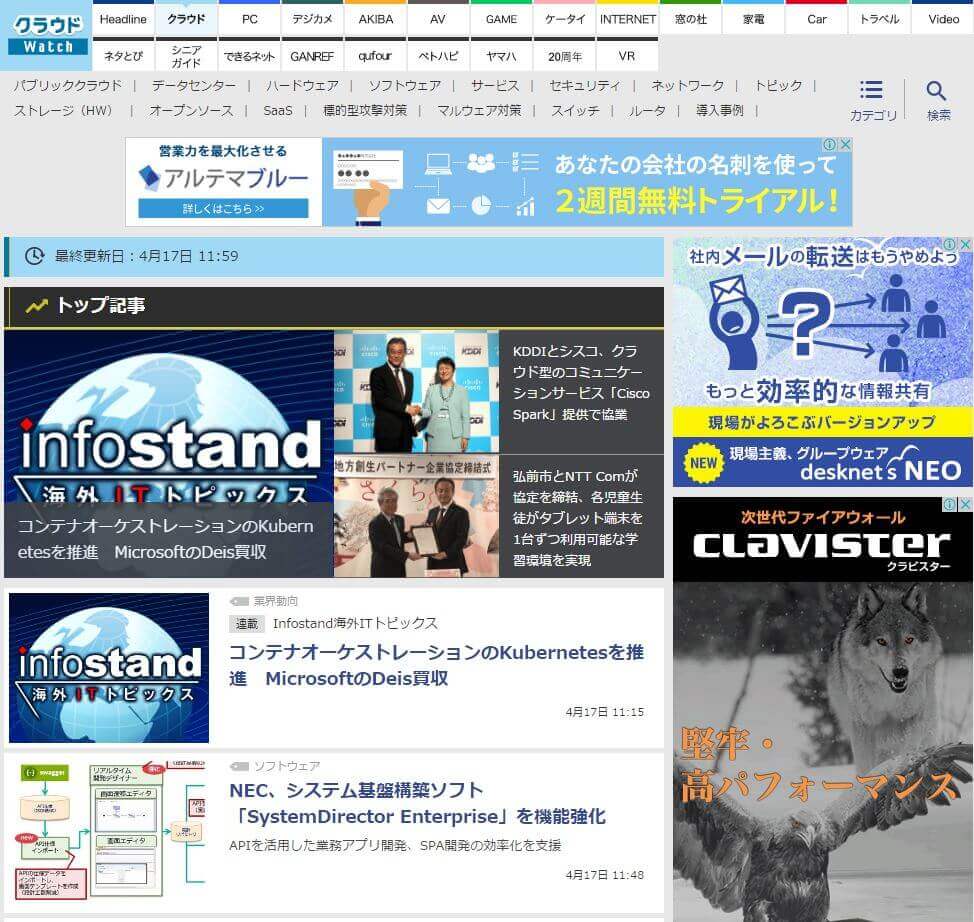Viewport: 974px width, 922px height.
Task: Select the クラウド tab
Action: click(x=186, y=19)
